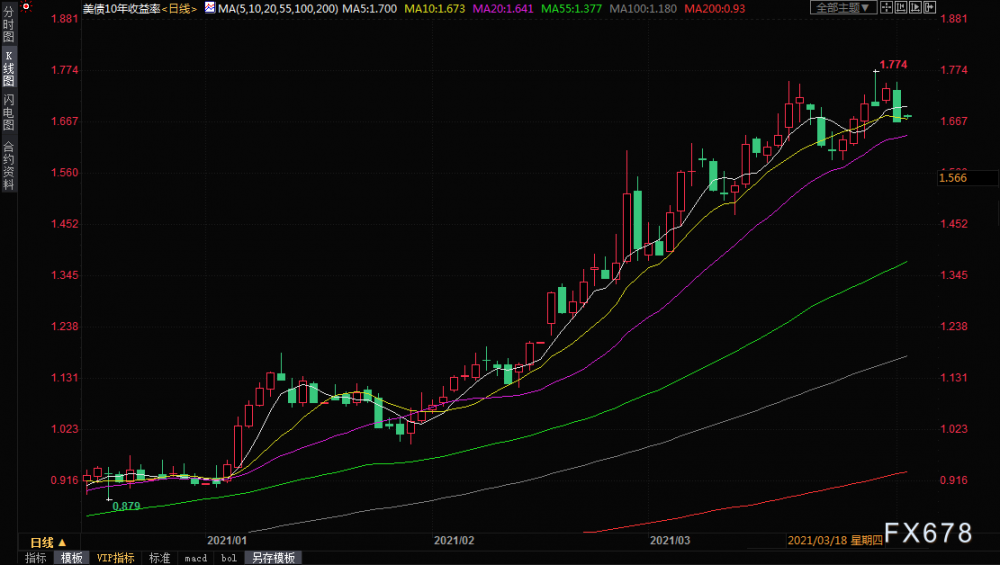Choose the macd template
The width and height of the screenshot is (1000, 565).
[x=196, y=558]
